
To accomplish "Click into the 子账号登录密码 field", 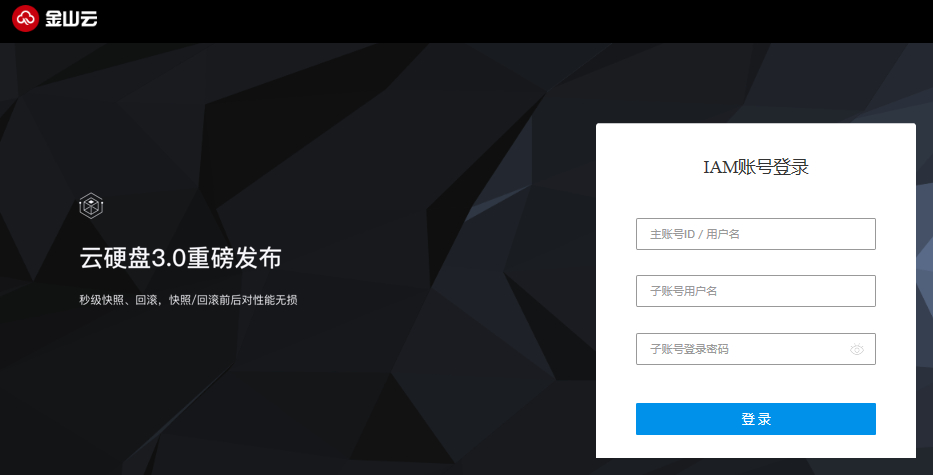I will tap(756, 349).
